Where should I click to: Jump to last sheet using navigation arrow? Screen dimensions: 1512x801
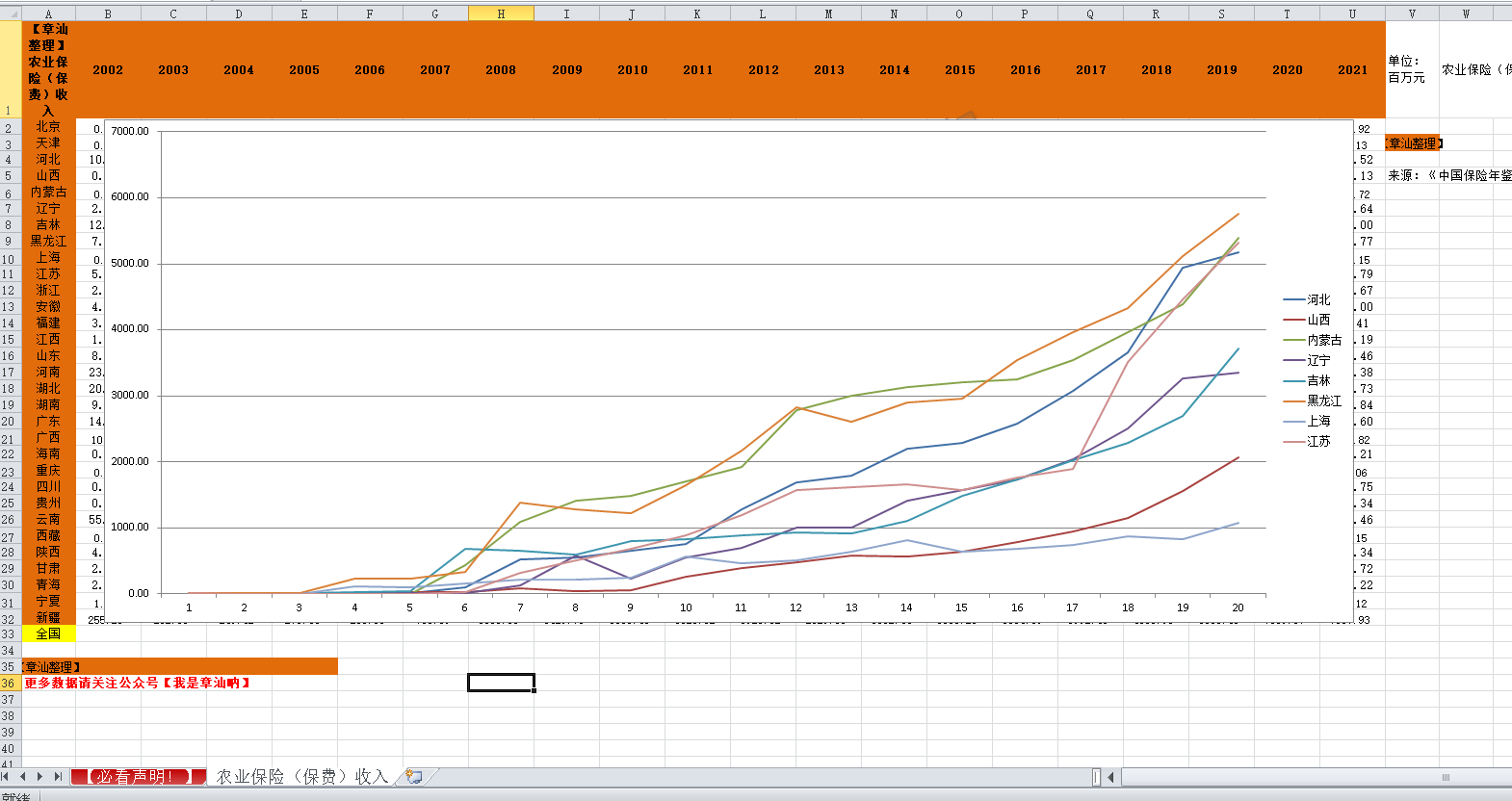[57, 776]
